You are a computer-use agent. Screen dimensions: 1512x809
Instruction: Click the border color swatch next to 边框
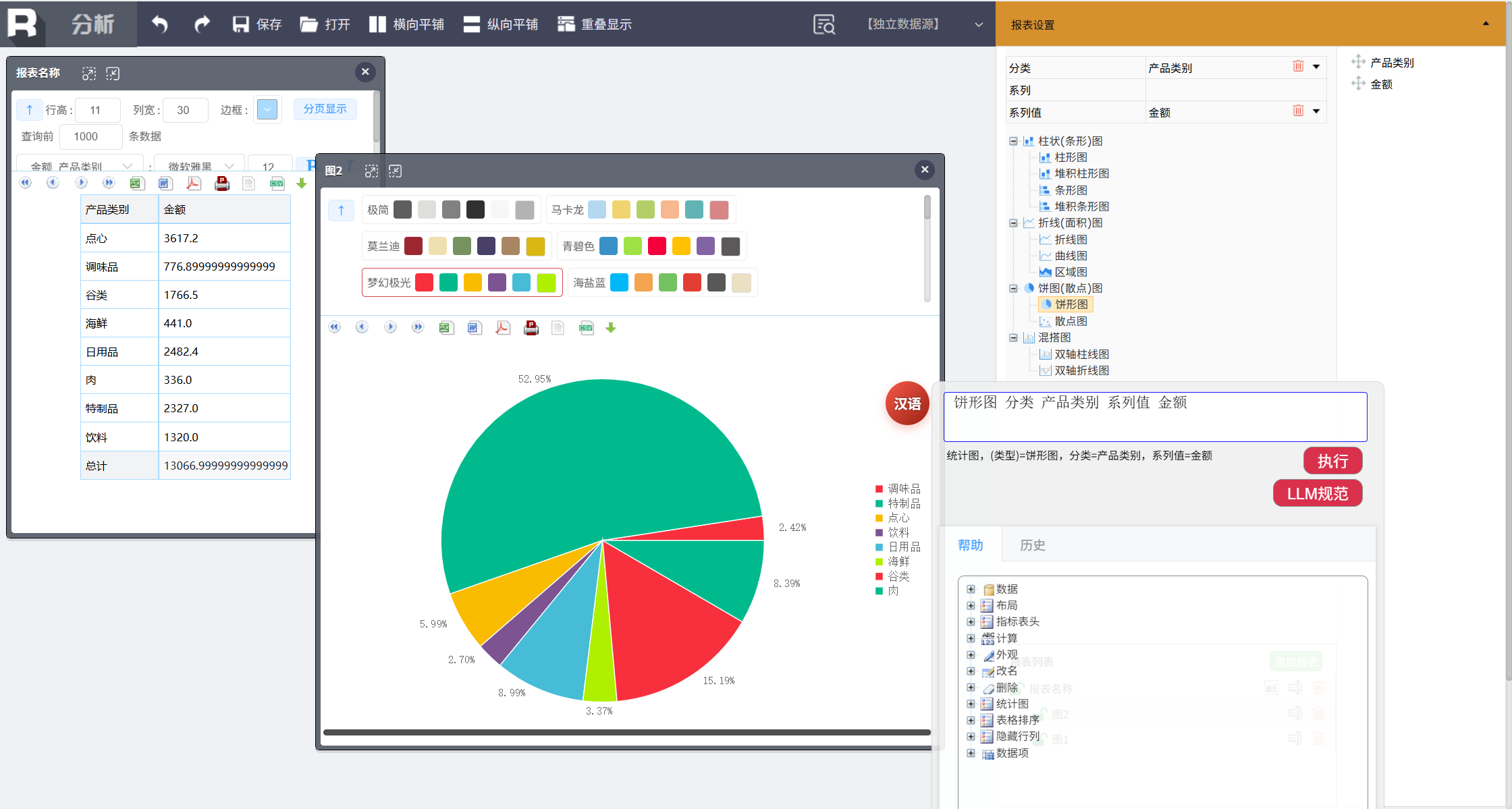click(x=267, y=109)
